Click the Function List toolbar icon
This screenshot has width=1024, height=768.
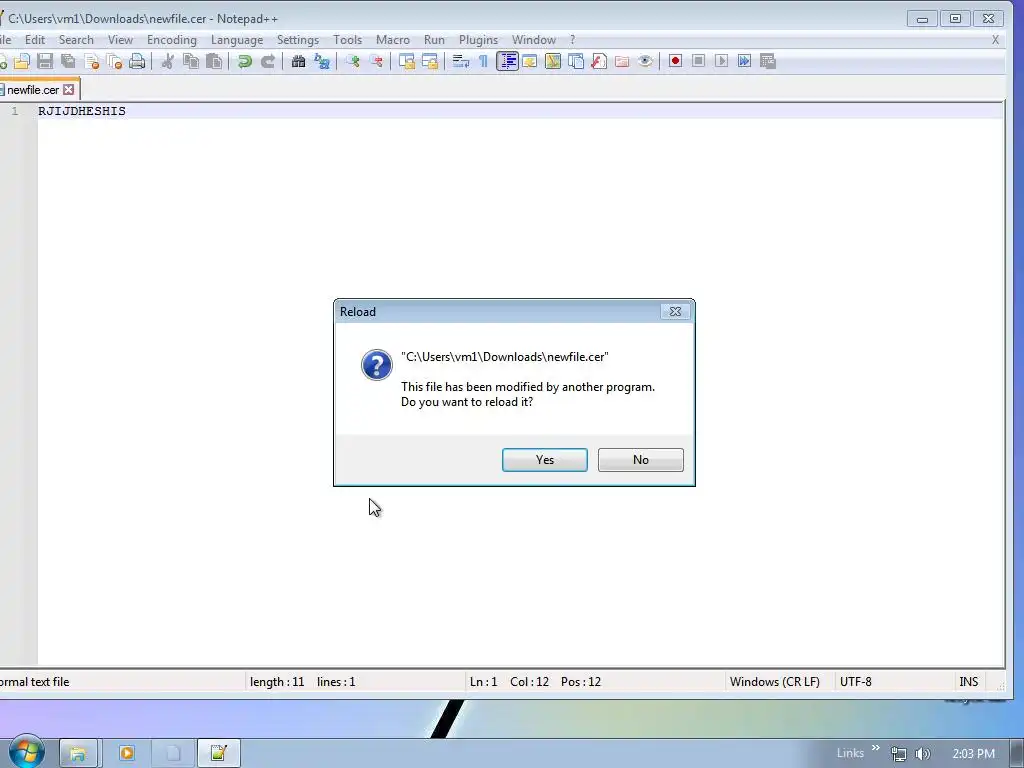pos(599,61)
